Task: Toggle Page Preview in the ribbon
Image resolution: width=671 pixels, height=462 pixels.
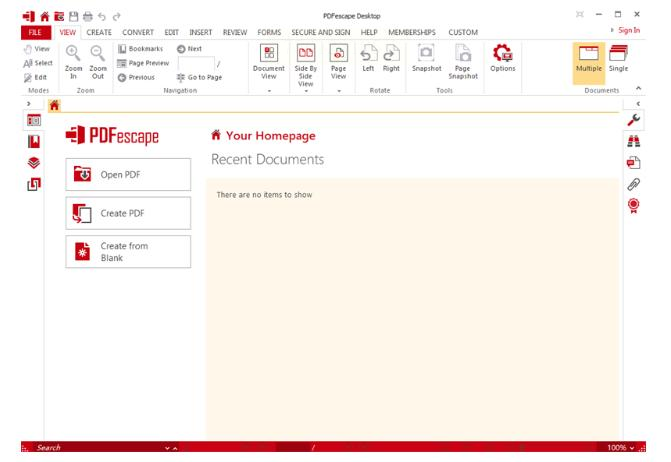Action: (143, 63)
